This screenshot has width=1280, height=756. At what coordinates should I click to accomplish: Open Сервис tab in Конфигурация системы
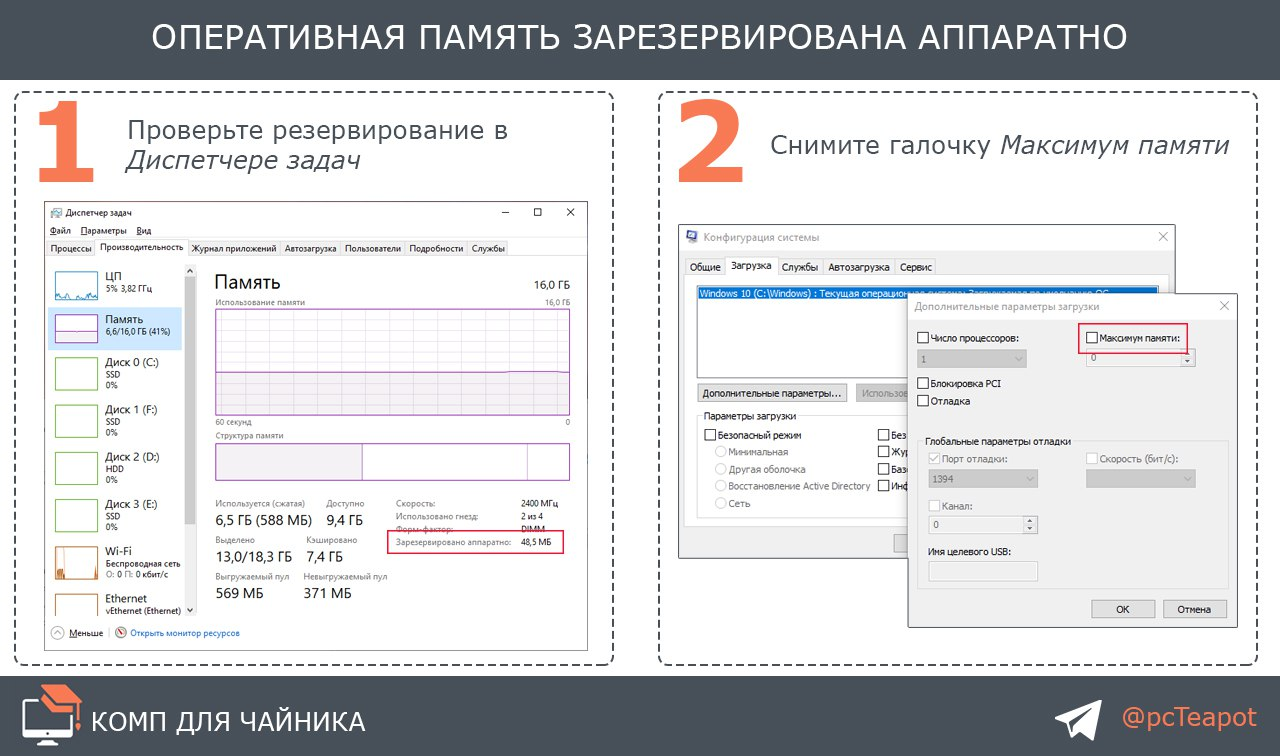coord(916,267)
